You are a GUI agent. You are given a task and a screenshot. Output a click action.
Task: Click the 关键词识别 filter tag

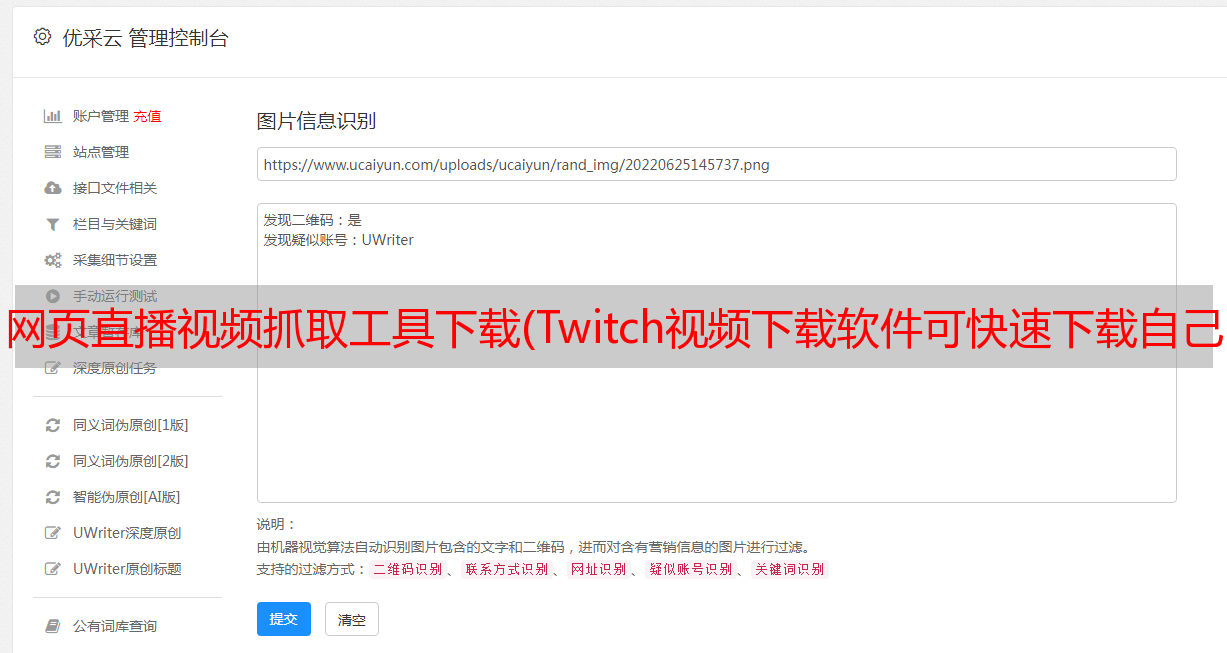pyautogui.click(x=790, y=569)
